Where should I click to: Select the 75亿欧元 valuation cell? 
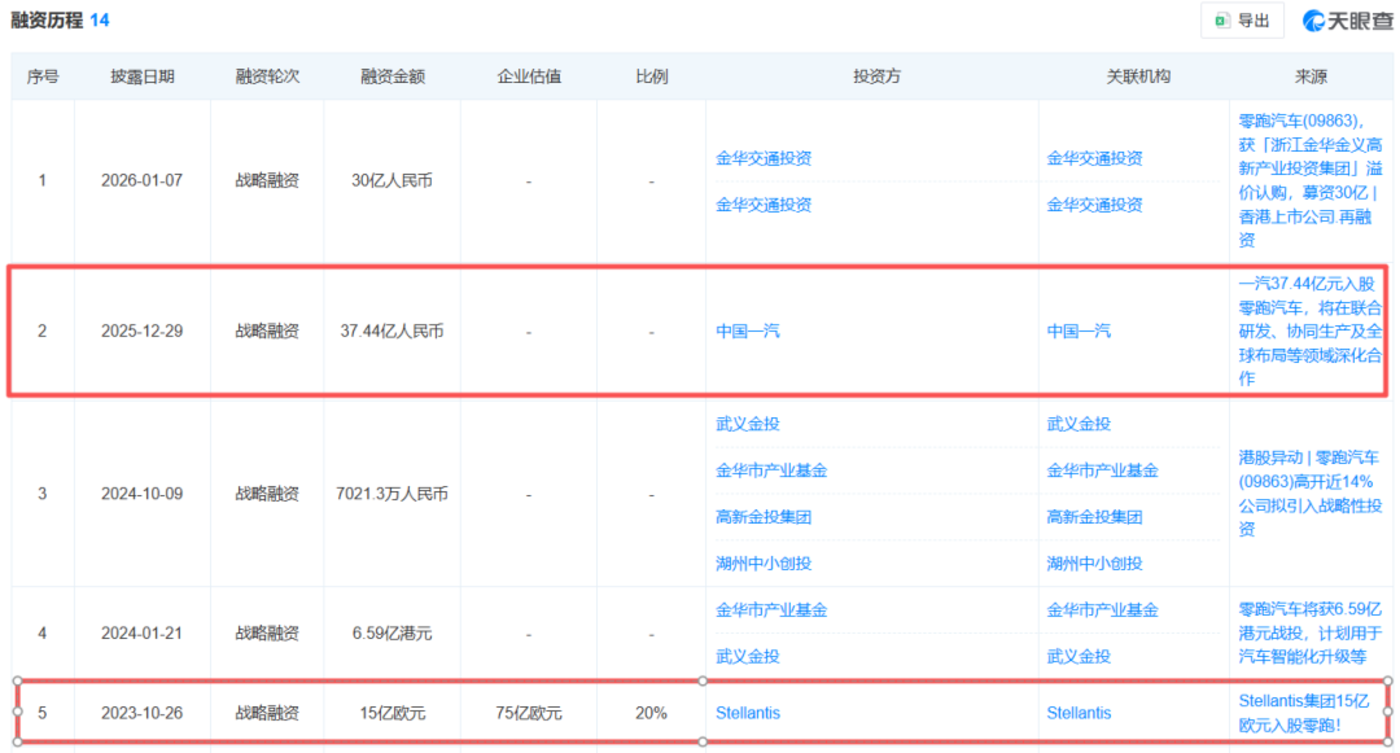[528, 713]
